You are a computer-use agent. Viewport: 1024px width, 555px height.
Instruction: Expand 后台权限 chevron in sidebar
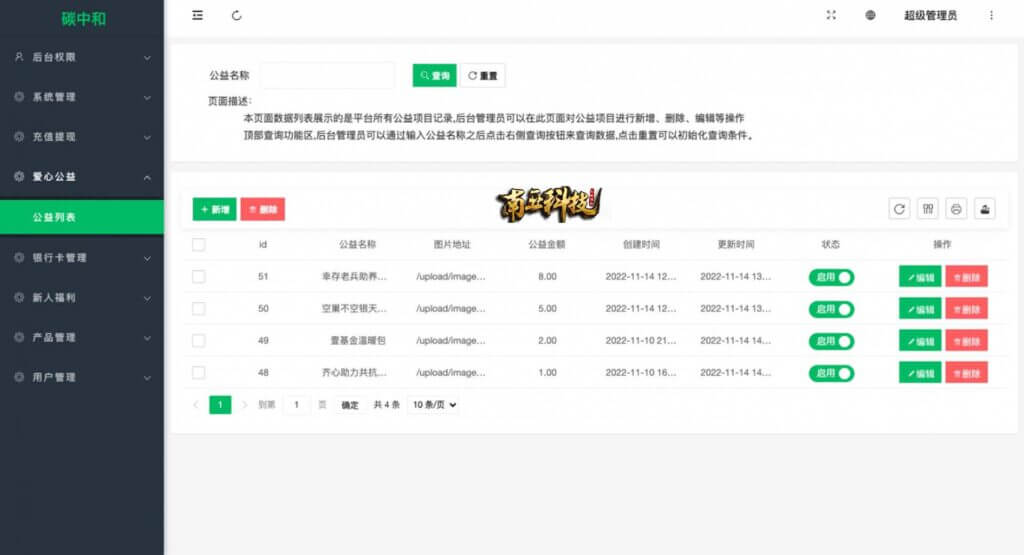click(147, 57)
